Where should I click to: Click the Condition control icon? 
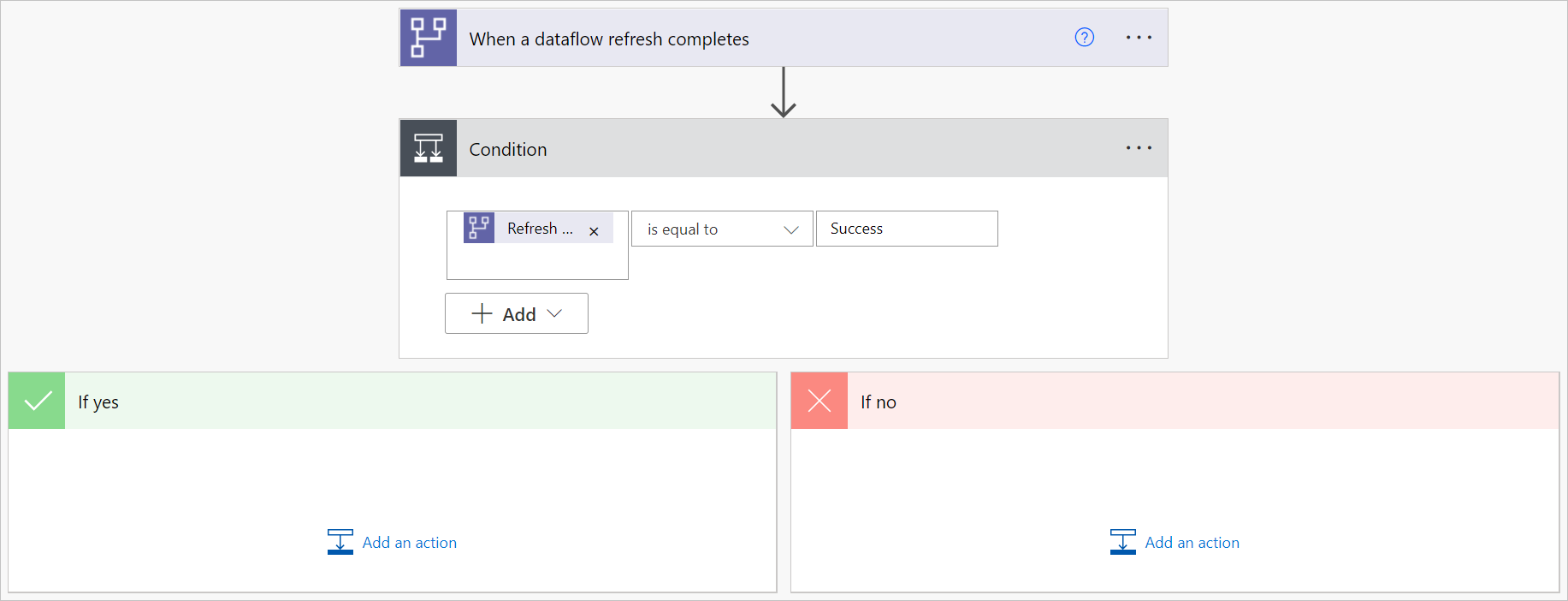pos(429,148)
